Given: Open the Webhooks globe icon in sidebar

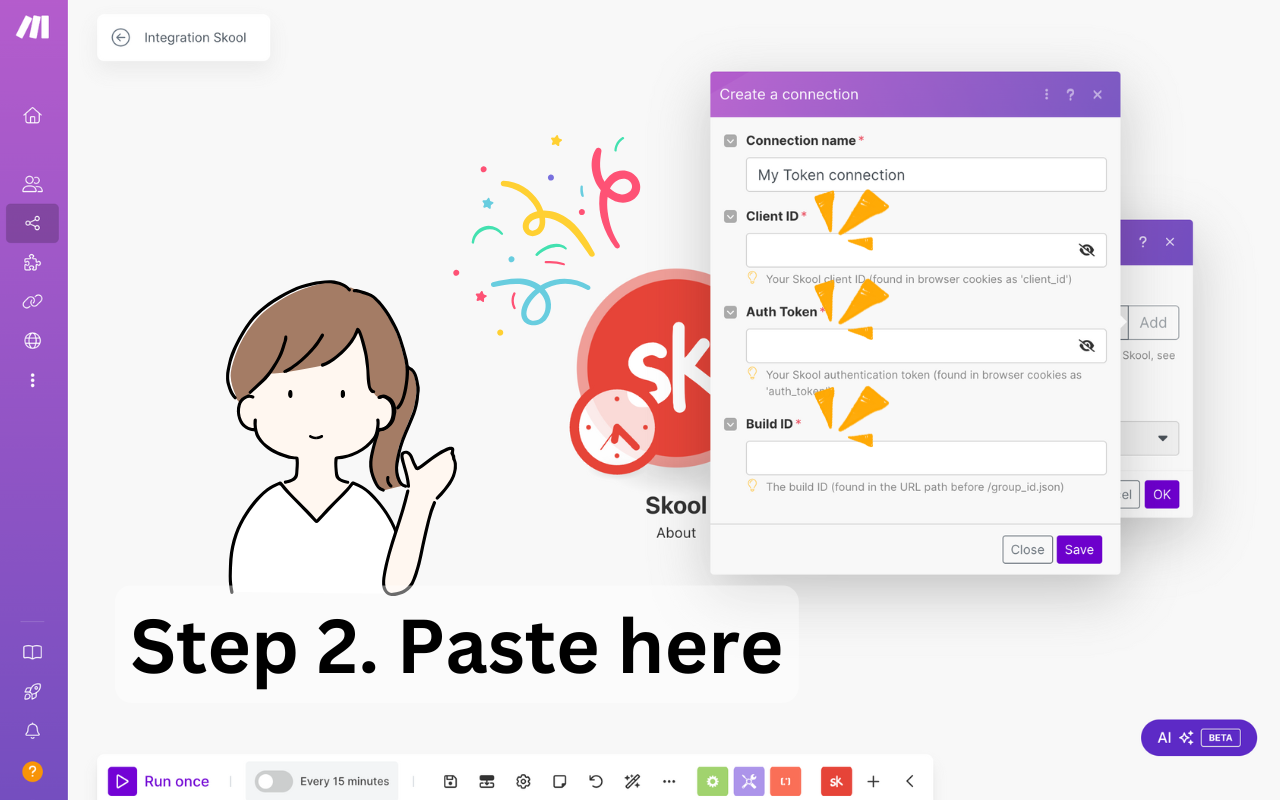Looking at the screenshot, I should click(x=32, y=341).
